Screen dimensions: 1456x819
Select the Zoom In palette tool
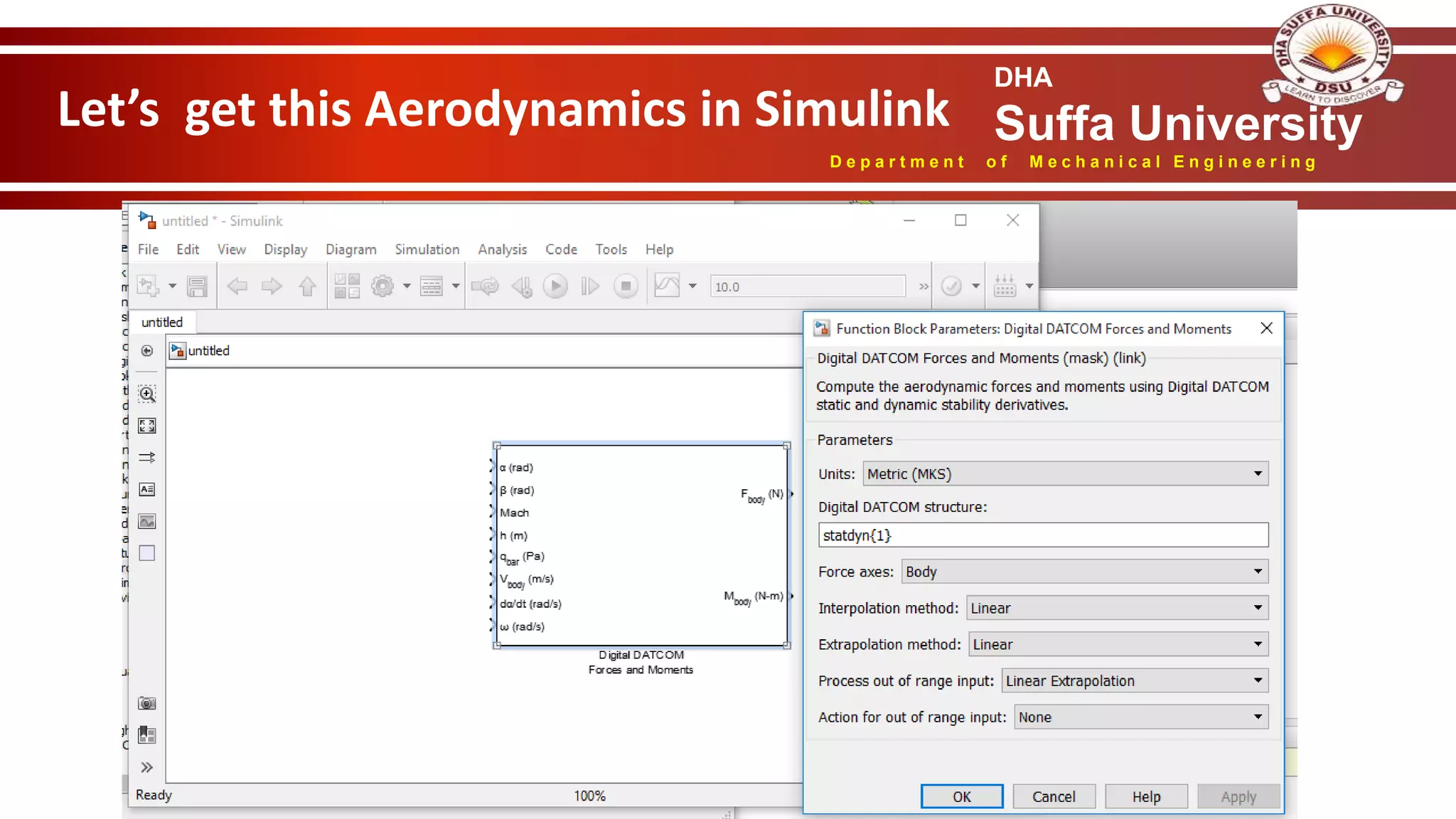click(147, 394)
